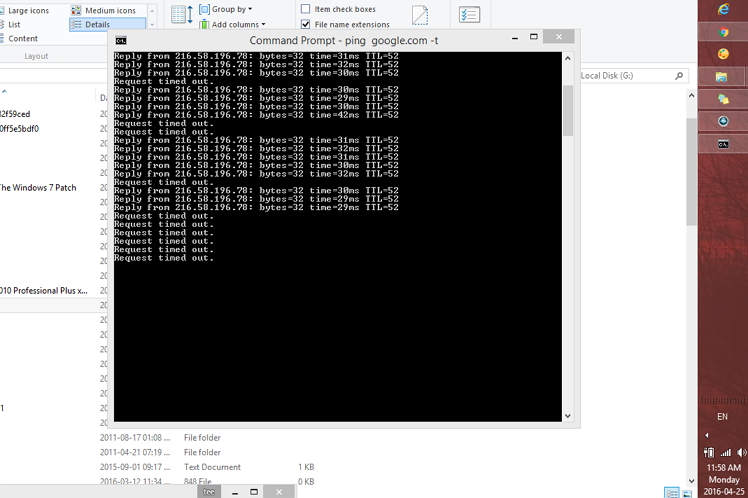Viewport: 748px width, 498px height.
Task: Open Add columns dropdown in Explorer
Action: tap(232, 24)
